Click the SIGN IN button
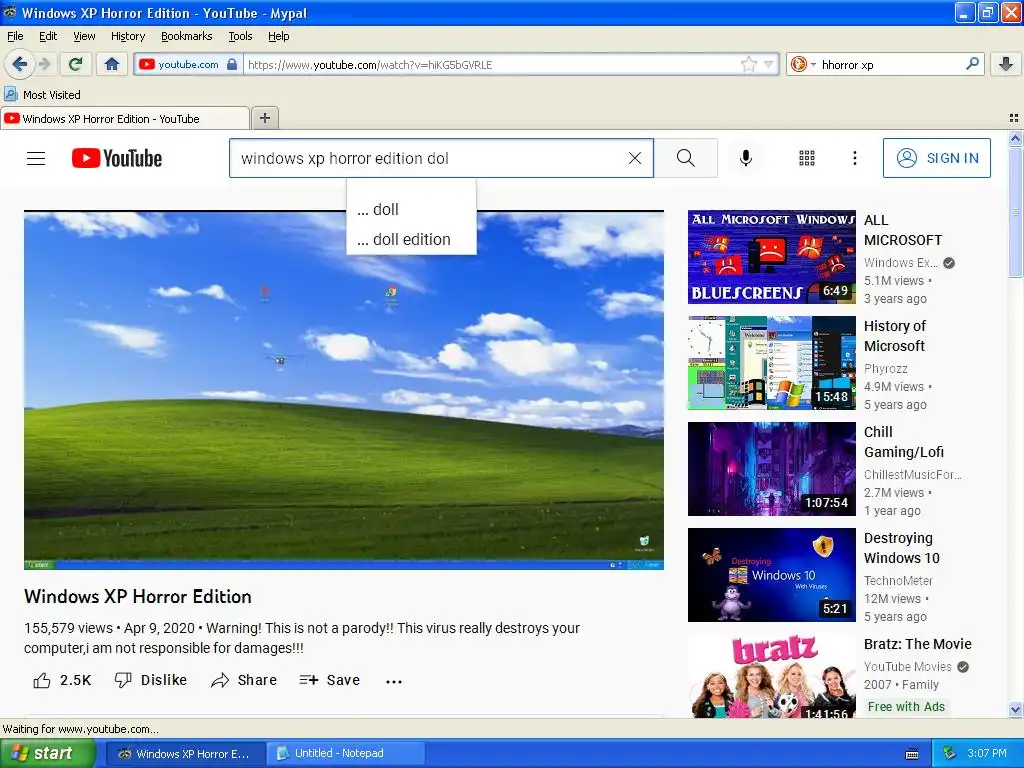The height and width of the screenshot is (768, 1024). point(936,158)
